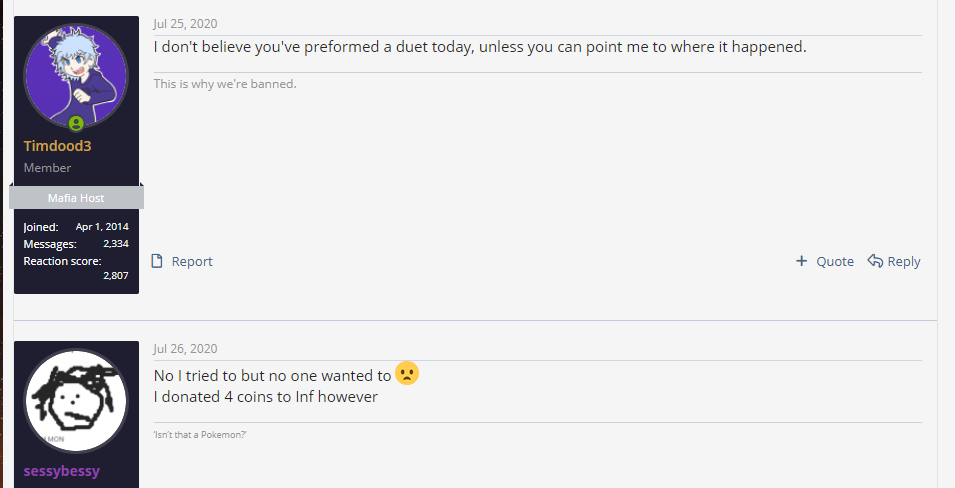The width and height of the screenshot is (955, 488).
Task: Reply to Timdood3's post
Action: coord(903,261)
